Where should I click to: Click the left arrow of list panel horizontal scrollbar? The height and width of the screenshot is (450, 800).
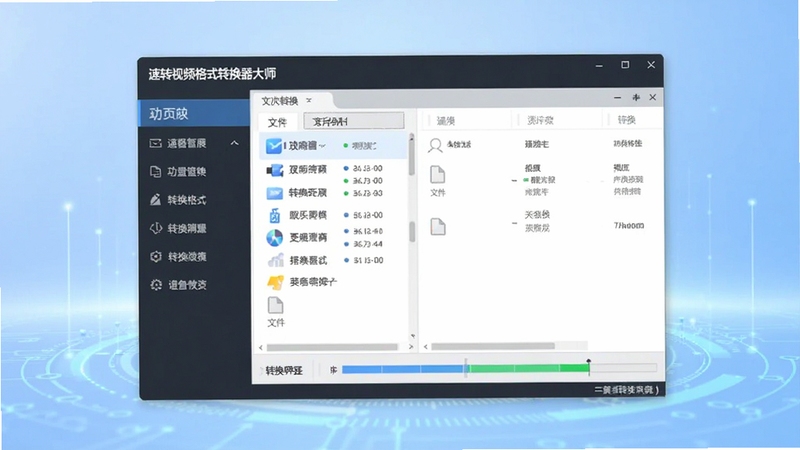[x=261, y=347]
